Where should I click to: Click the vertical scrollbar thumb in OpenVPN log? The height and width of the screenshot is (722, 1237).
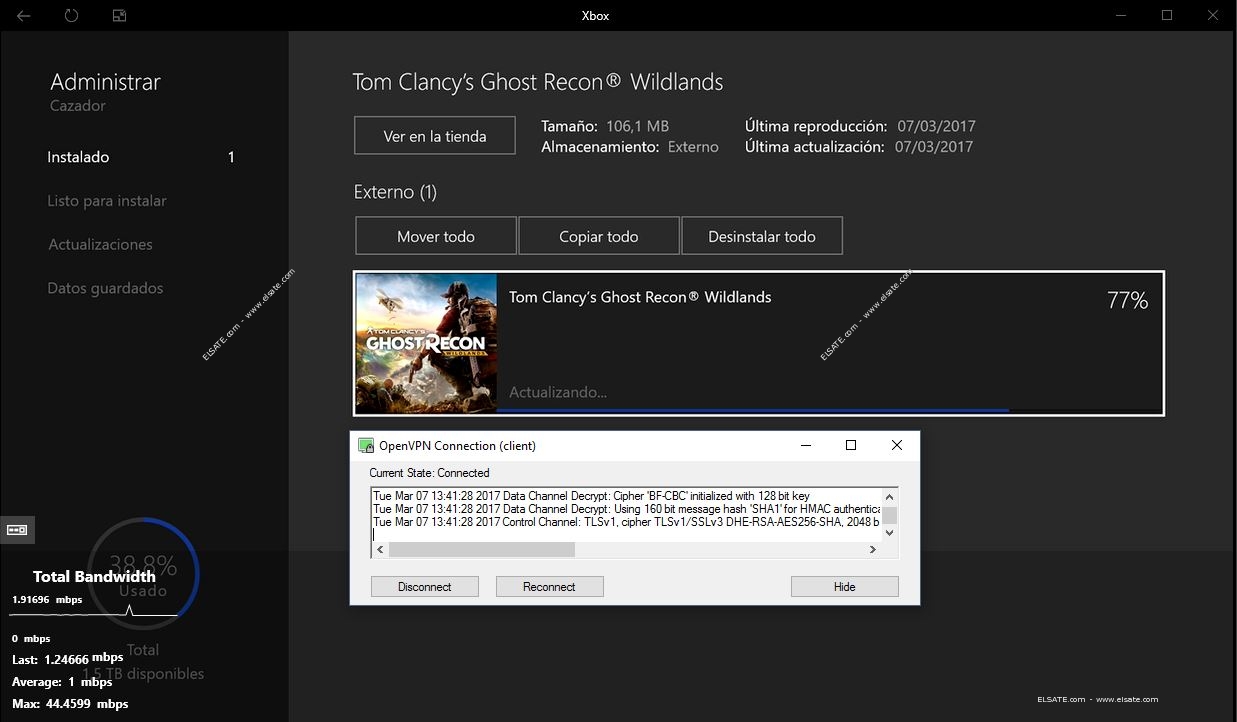point(890,515)
